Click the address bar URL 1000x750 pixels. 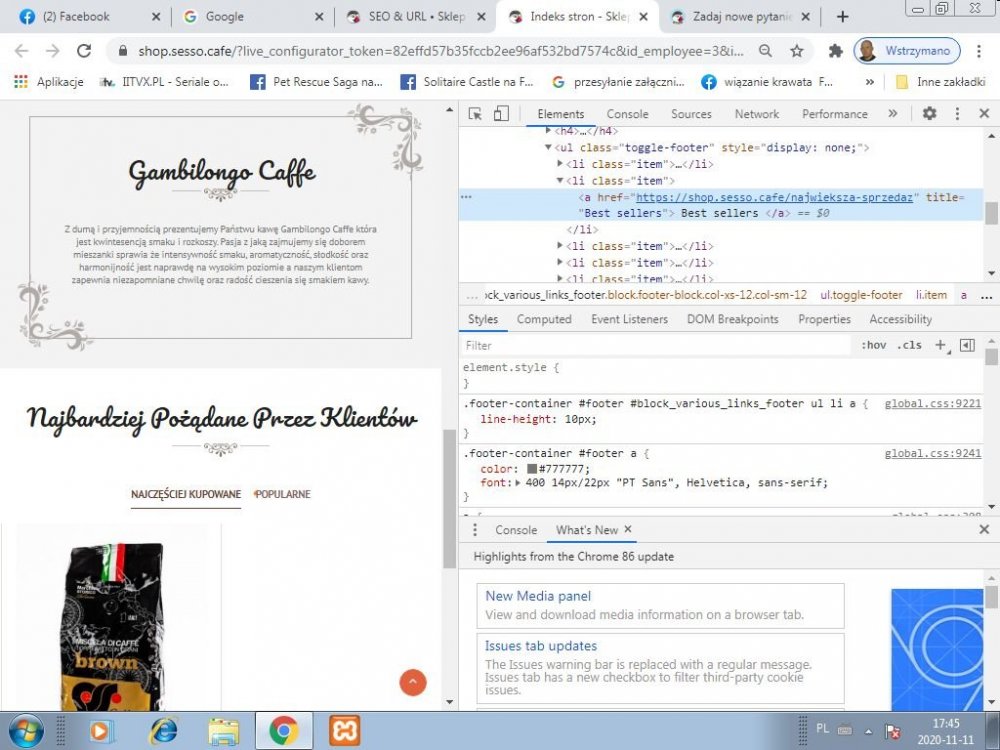click(440, 51)
